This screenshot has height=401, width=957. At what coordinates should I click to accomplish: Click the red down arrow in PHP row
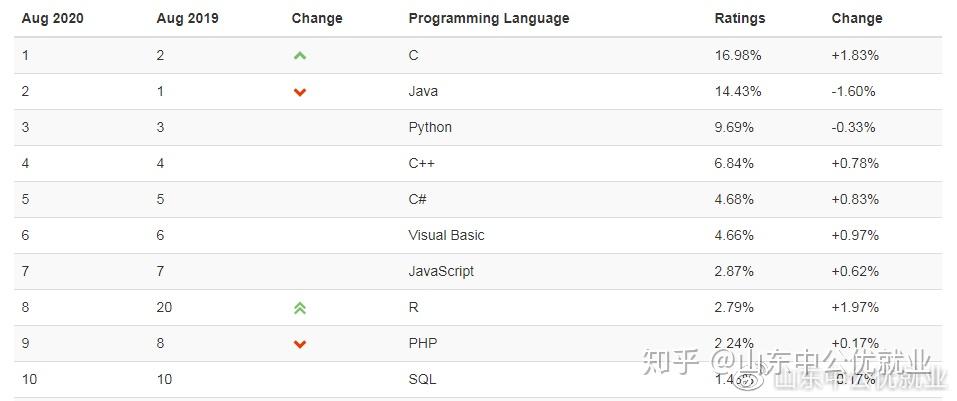300,344
